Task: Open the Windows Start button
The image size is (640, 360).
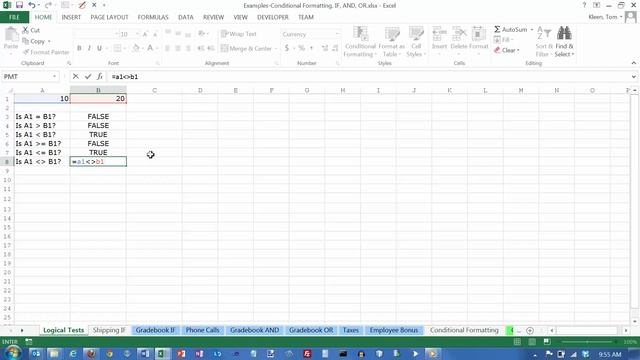Action: 12,353
